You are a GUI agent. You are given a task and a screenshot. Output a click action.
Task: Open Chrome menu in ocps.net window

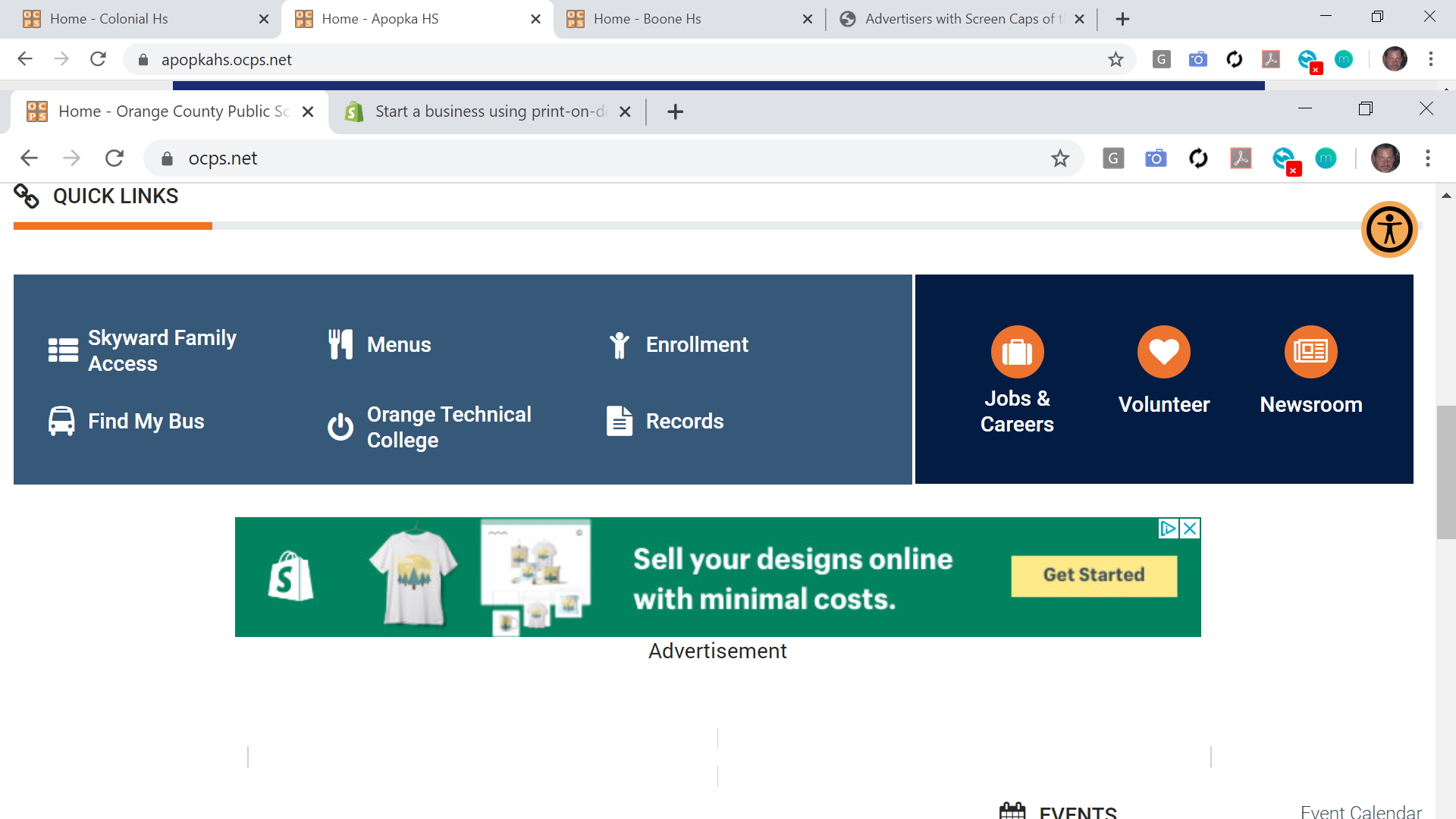coord(1427,158)
